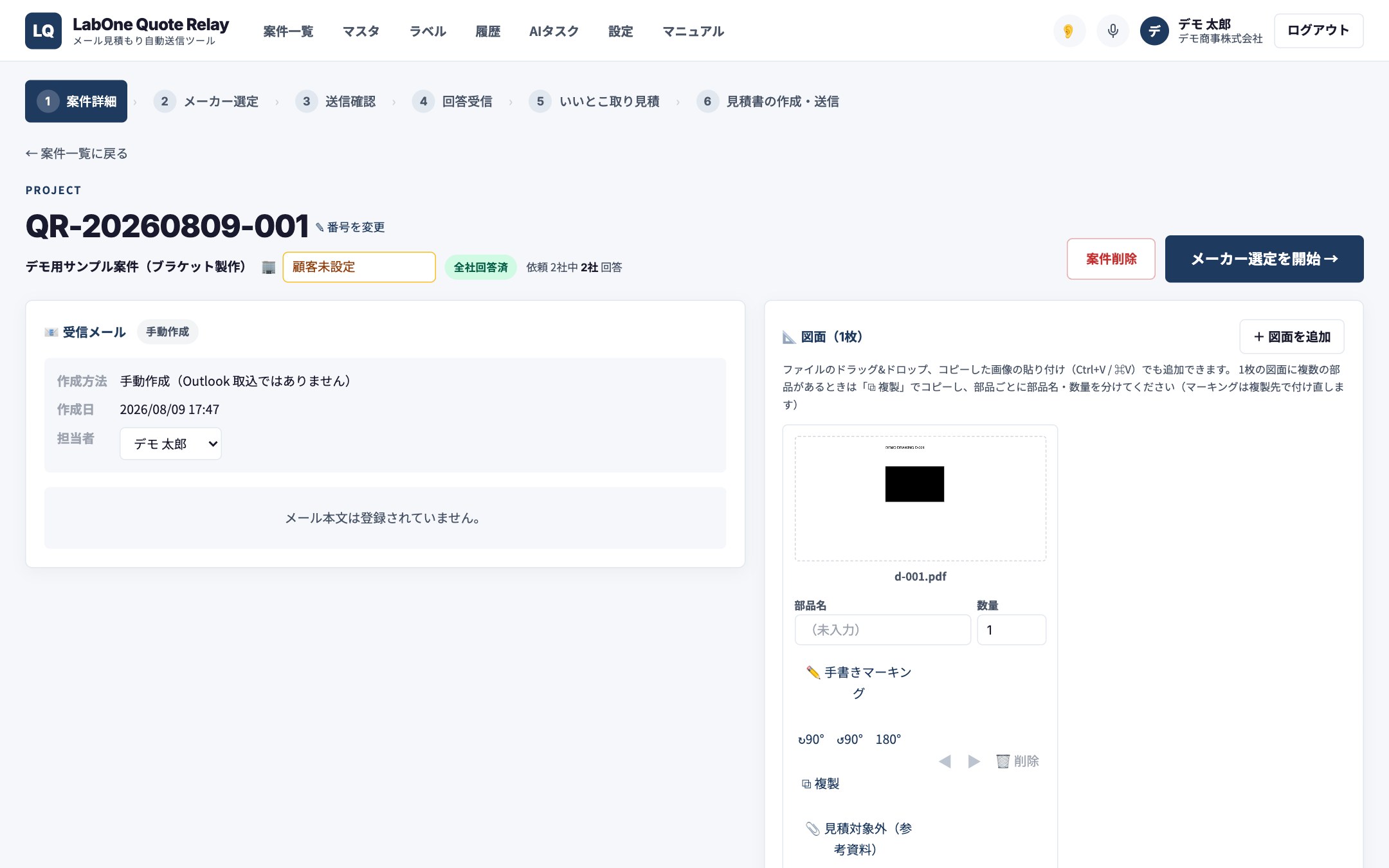
Task: Go to step 5 いいとこ取り見積
Action: pyautogui.click(x=594, y=101)
